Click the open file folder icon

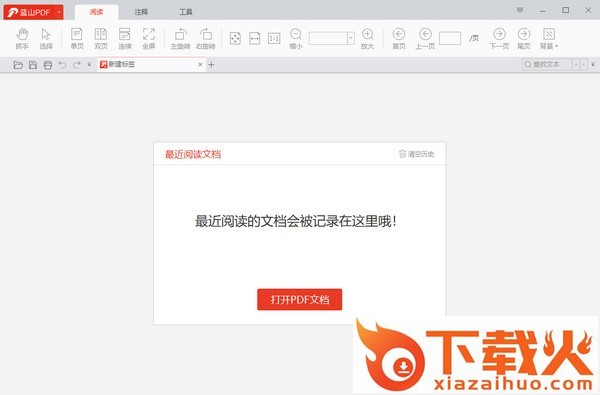click(x=18, y=65)
